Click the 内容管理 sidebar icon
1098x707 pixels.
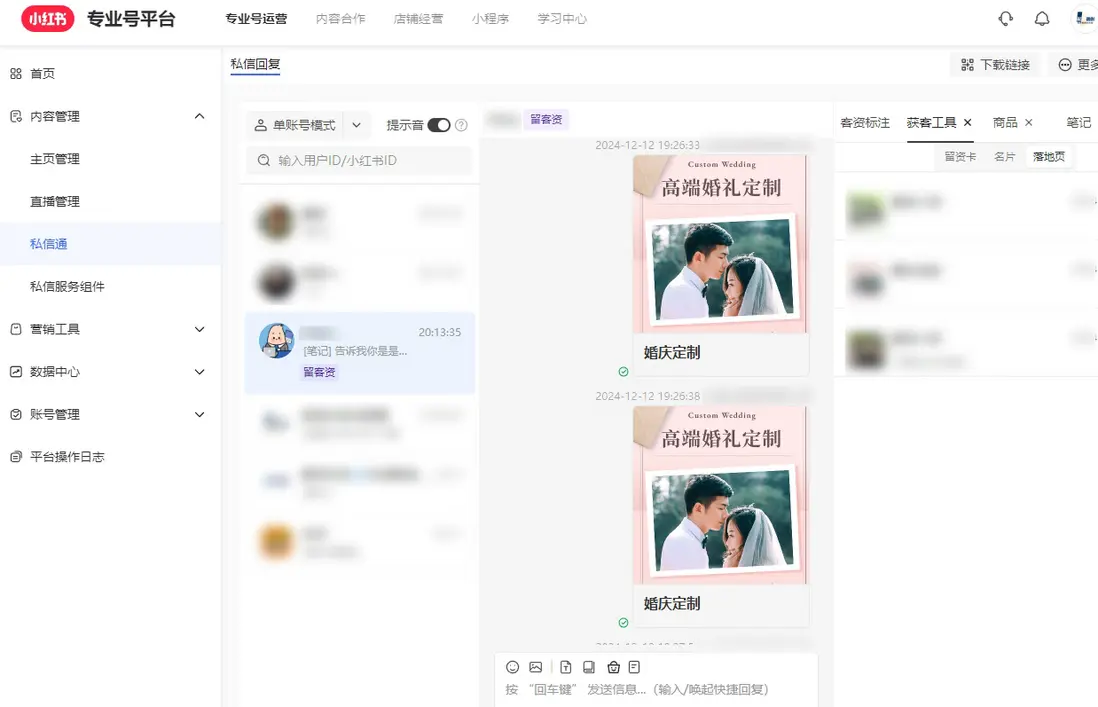[16, 116]
